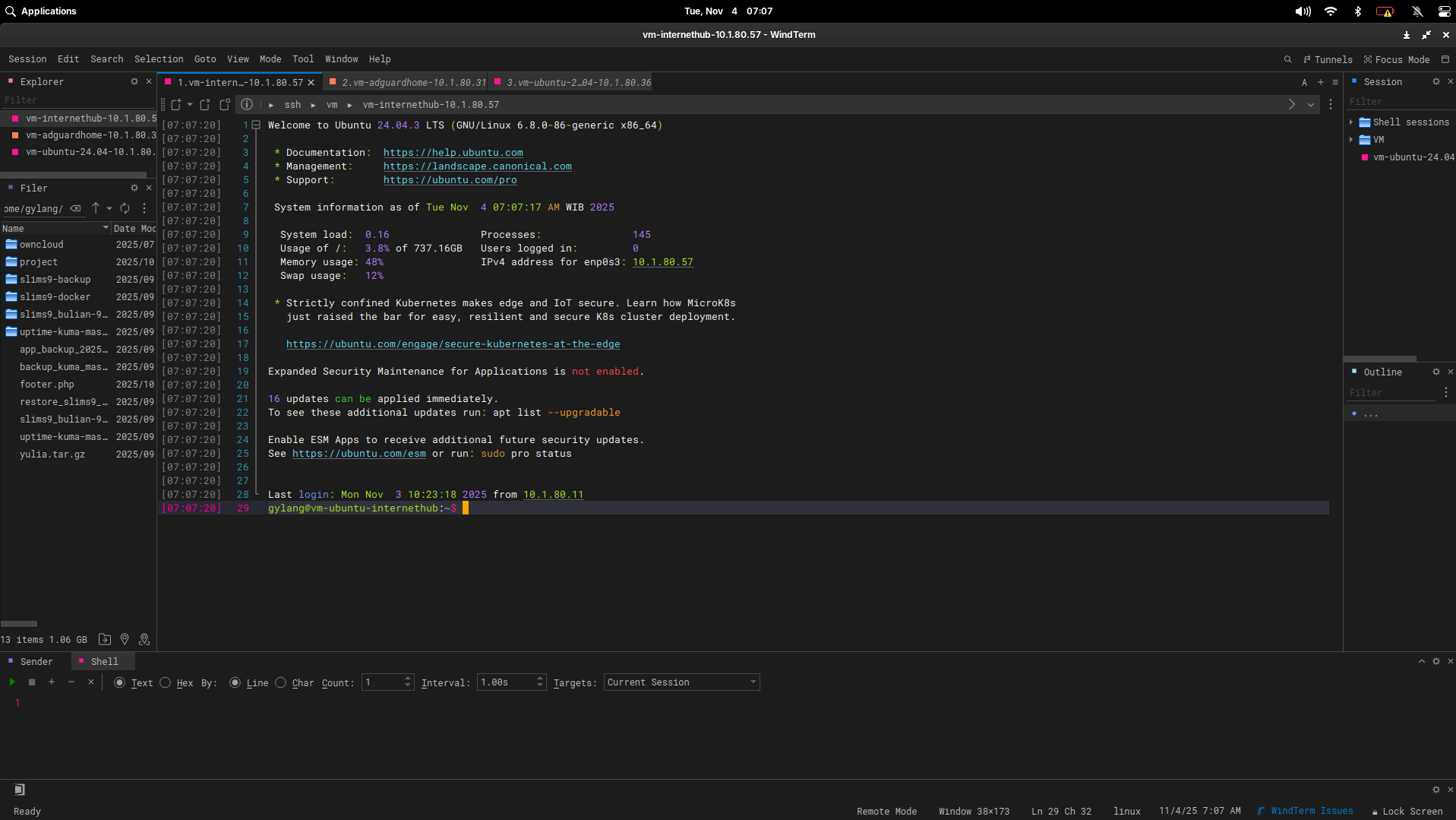Select the Hex radio button in Sender panel
This screenshot has width=1456, height=820.
point(166,682)
